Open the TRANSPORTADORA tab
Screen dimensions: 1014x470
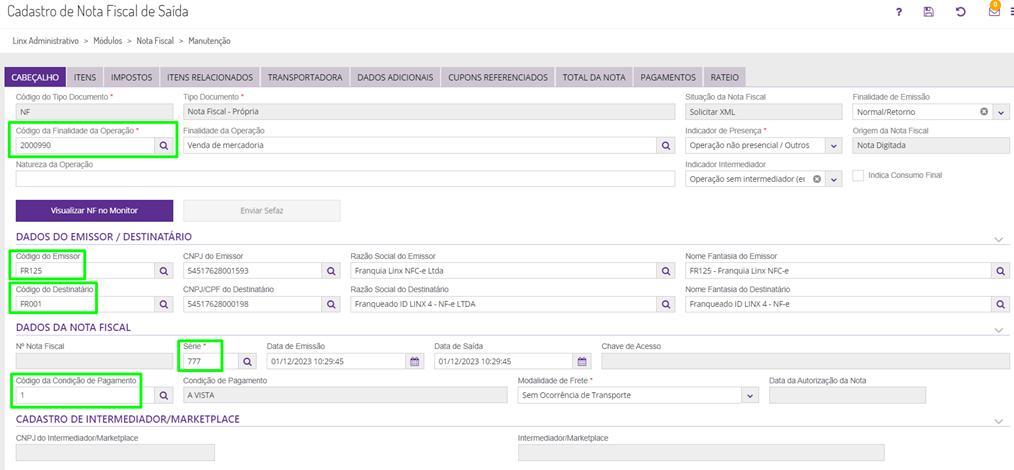(305, 77)
